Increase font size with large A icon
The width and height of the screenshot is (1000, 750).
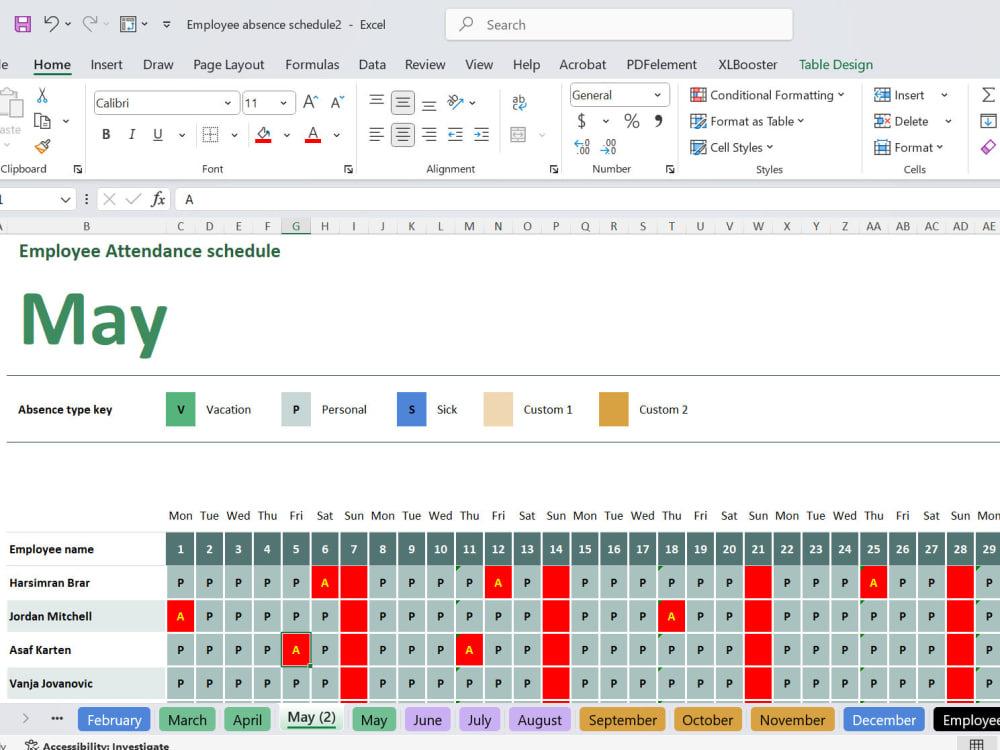(x=310, y=102)
